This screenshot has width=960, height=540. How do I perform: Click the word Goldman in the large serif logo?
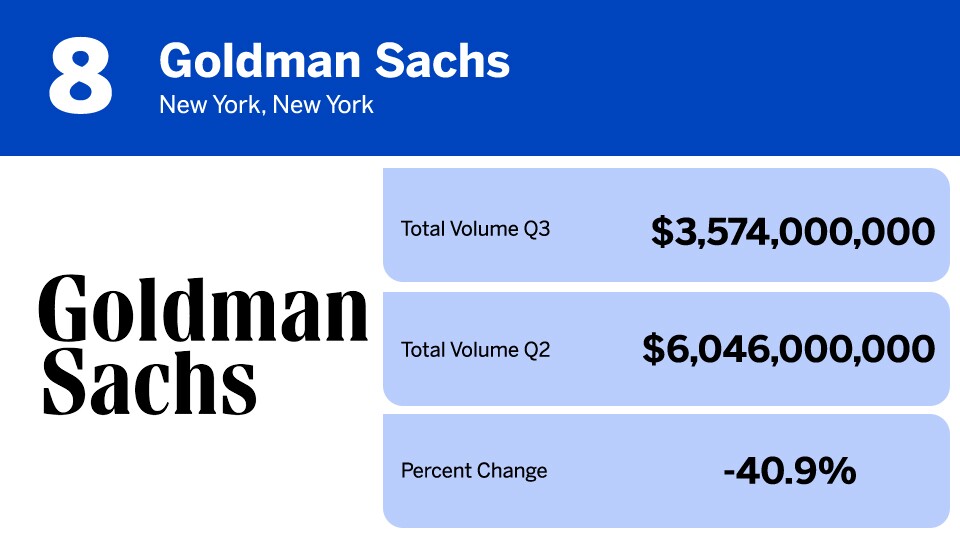coord(204,309)
